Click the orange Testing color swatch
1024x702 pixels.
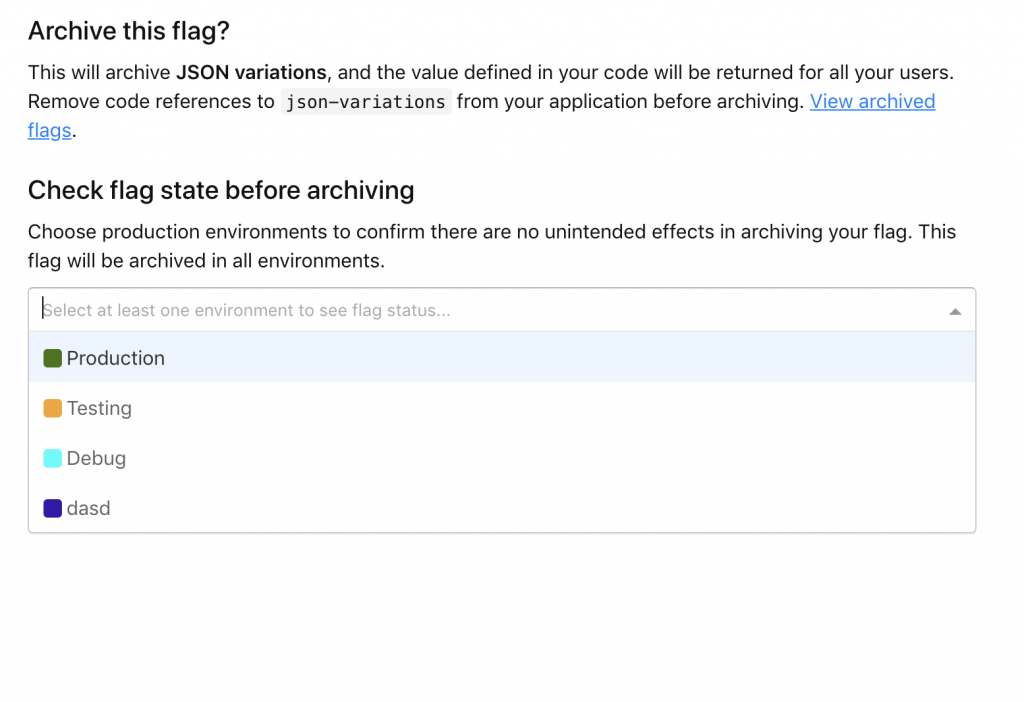pyautogui.click(x=53, y=408)
